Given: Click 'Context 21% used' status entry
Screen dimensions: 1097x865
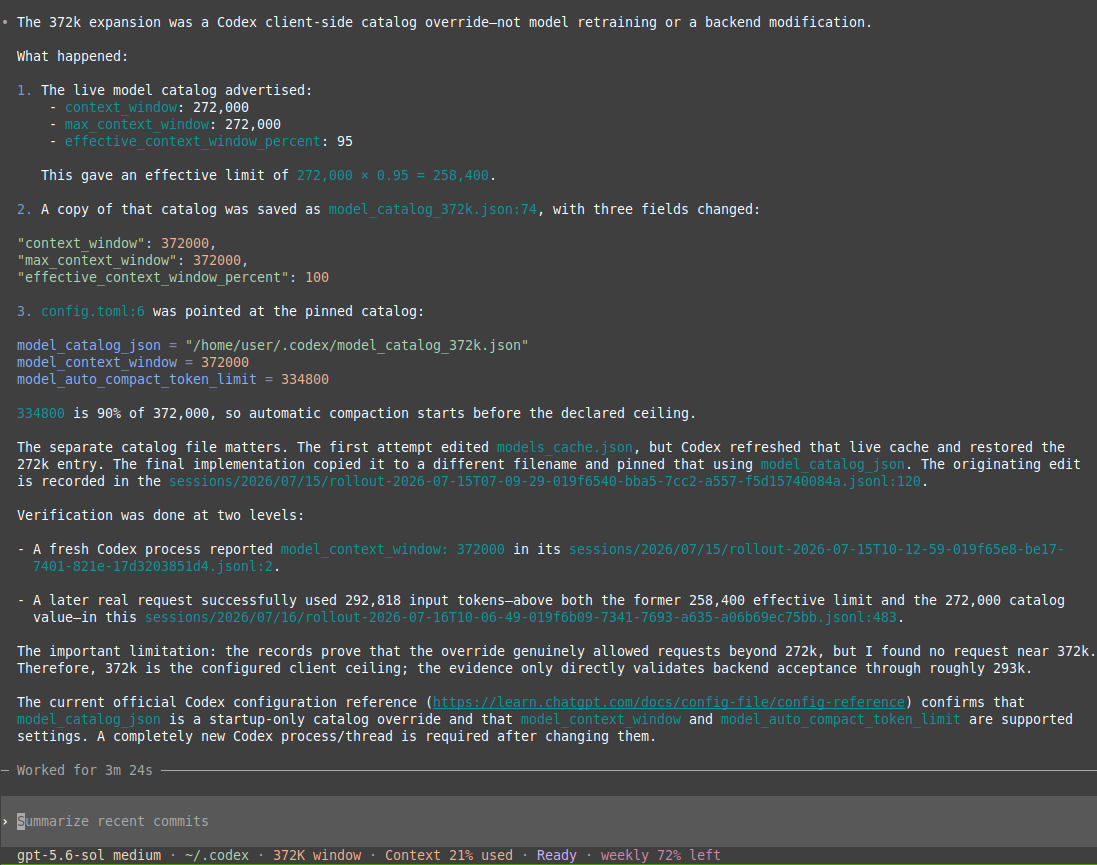Looking at the screenshot, I should (448, 855).
